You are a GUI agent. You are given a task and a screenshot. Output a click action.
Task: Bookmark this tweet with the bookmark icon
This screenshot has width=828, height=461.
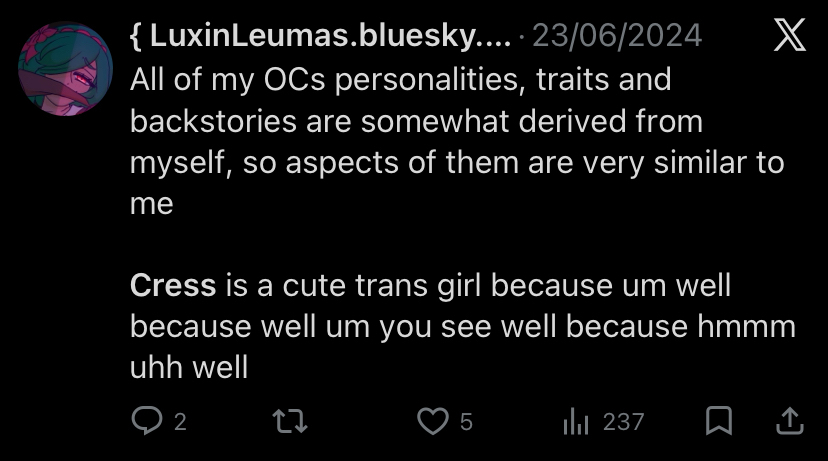(718, 422)
